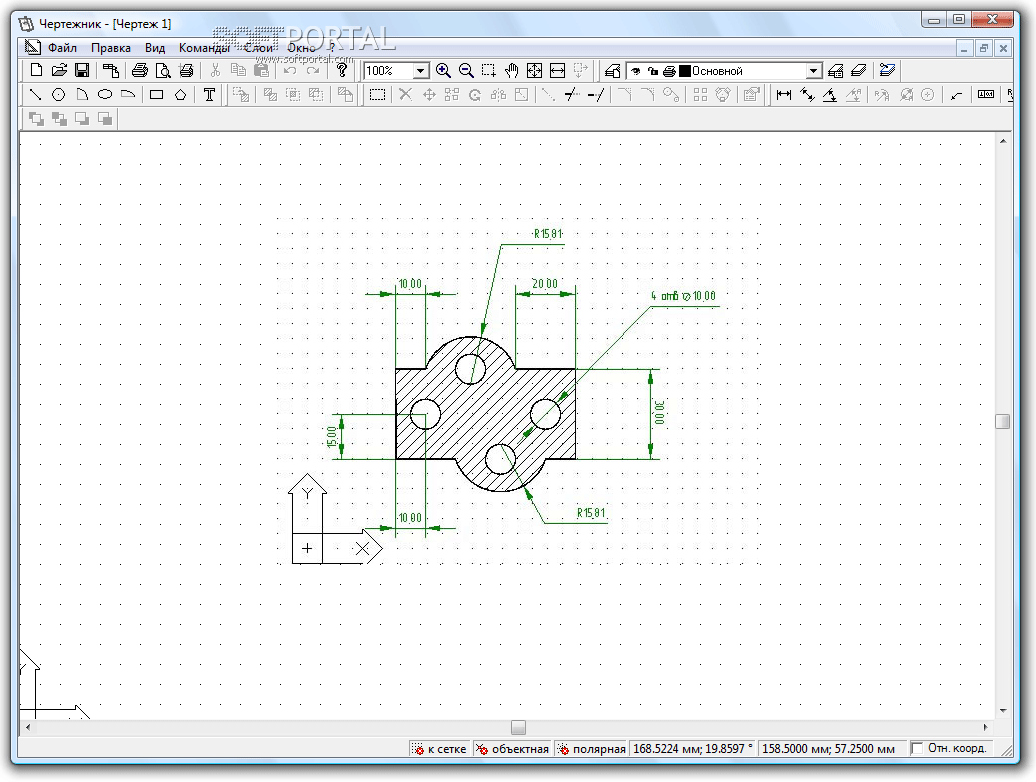Select the text tool
Image resolution: width=1036 pixels, height=782 pixels.
pos(209,94)
